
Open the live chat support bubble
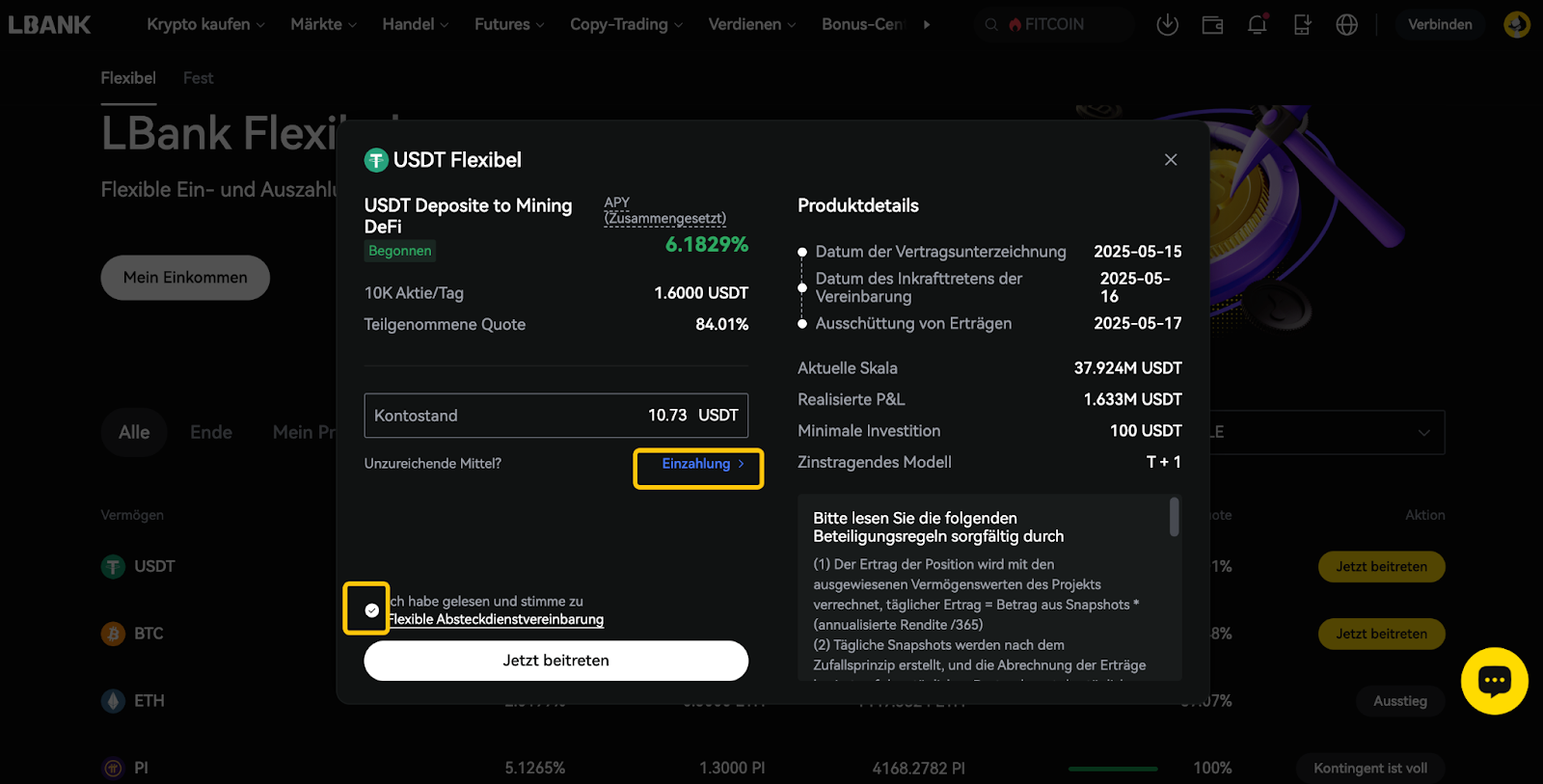tap(1494, 681)
